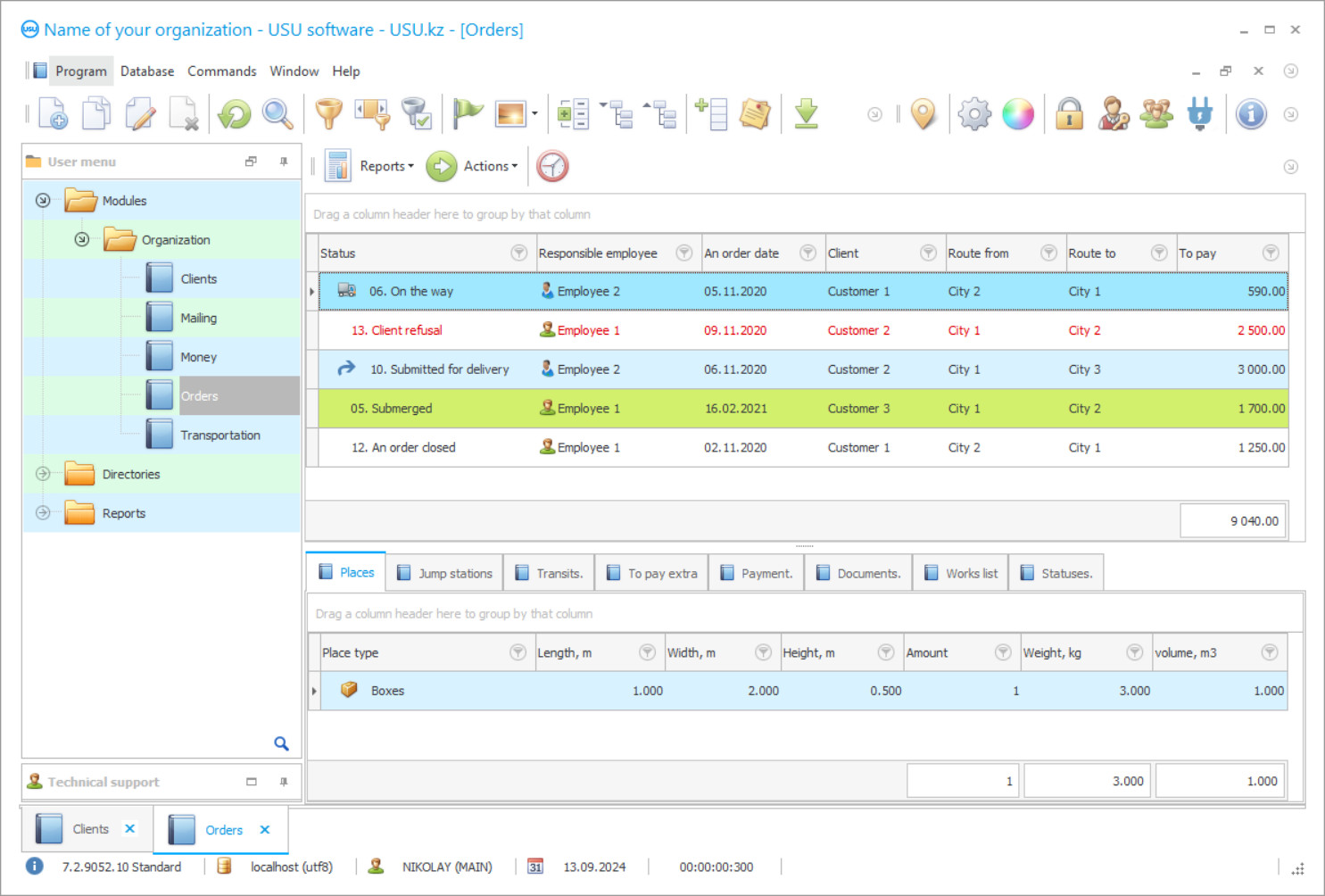Collapse the Organization folder

pos(81,239)
